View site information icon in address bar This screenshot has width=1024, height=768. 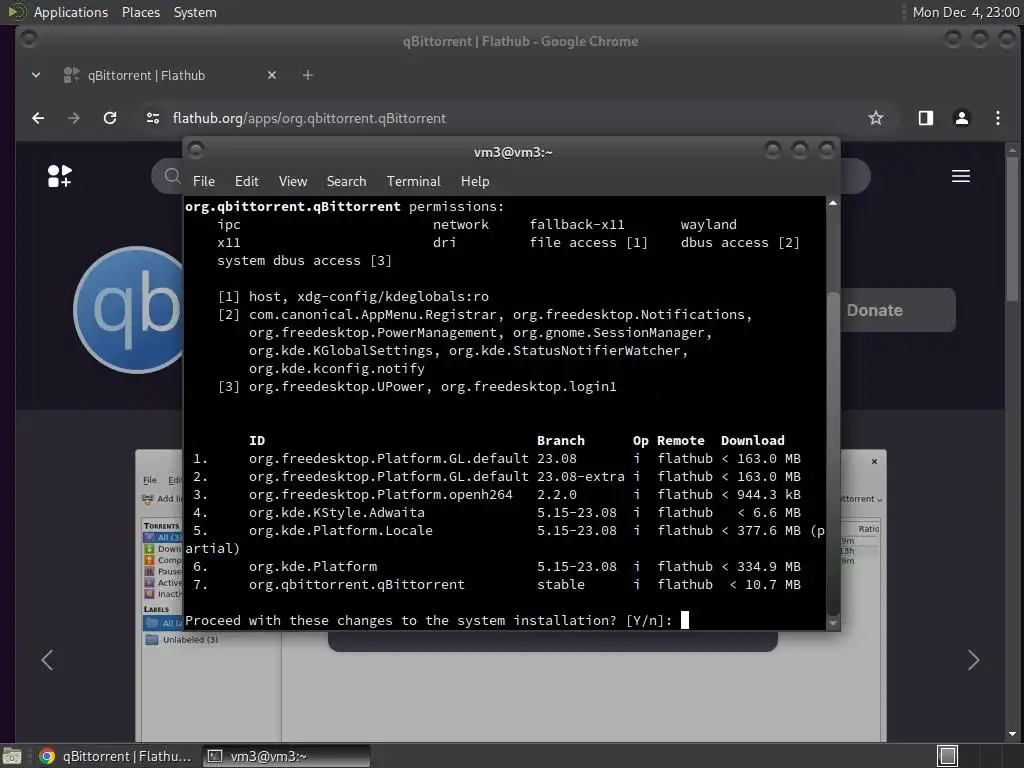[153, 118]
